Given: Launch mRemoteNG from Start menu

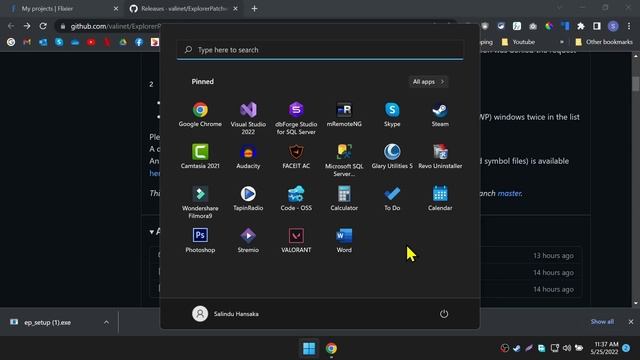Looking at the screenshot, I should (x=344, y=115).
